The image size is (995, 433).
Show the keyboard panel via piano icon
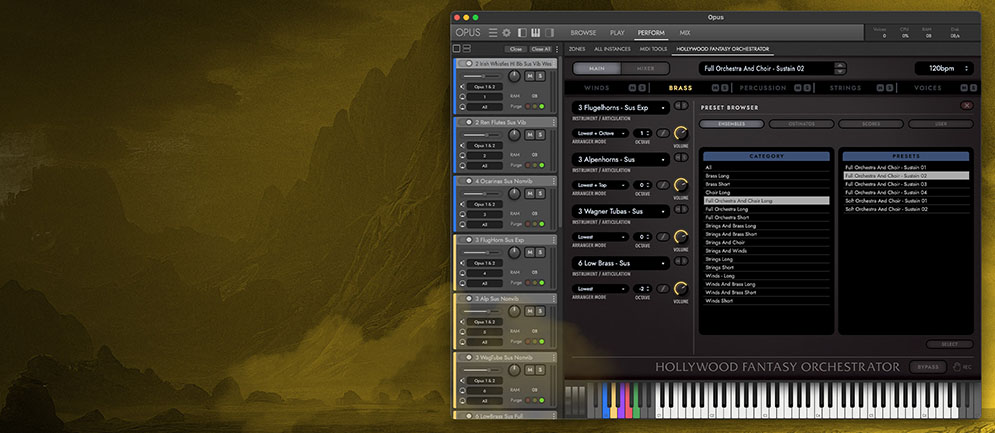[x=536, y=32]
